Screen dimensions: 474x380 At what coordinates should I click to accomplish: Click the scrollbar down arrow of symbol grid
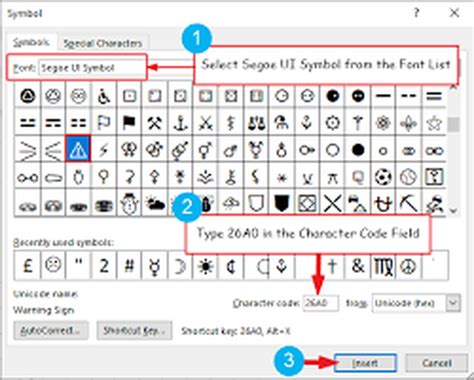pos(453,211)
